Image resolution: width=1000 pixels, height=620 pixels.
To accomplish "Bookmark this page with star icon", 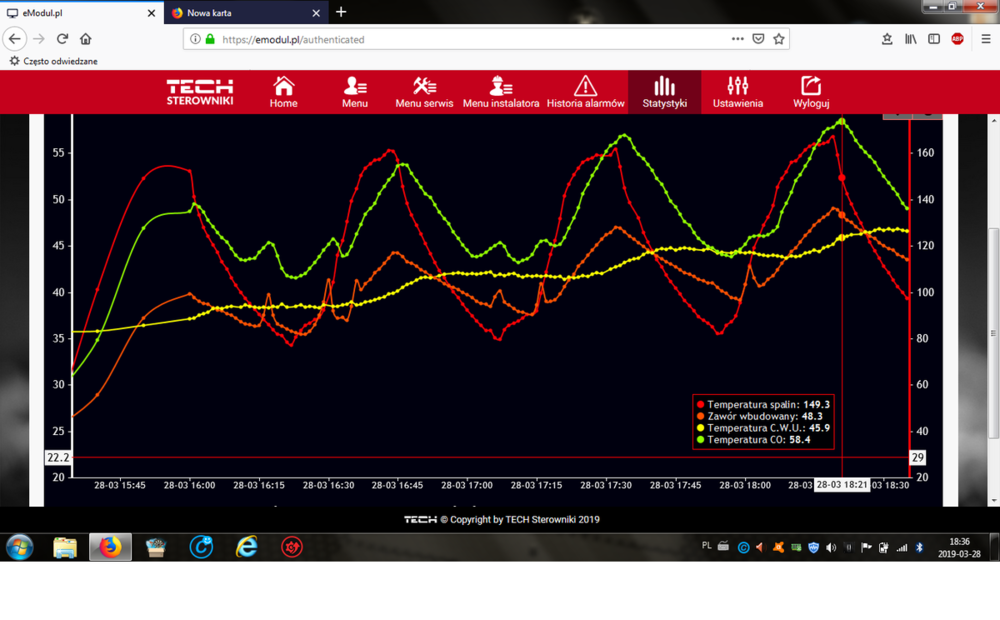I will (x=779, y=39).
